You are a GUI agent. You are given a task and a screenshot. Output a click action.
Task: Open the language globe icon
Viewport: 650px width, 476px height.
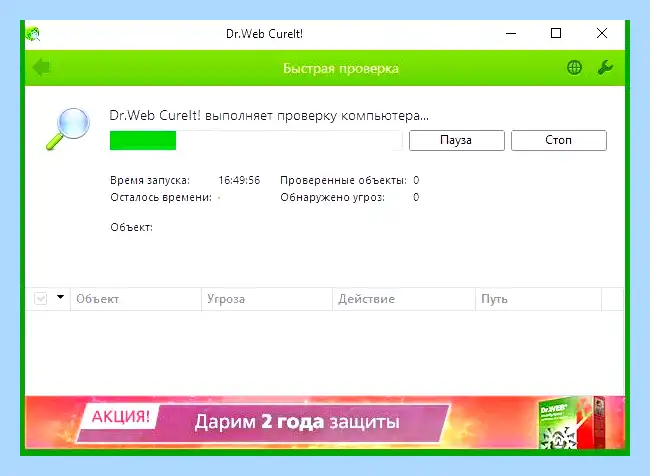574,68
